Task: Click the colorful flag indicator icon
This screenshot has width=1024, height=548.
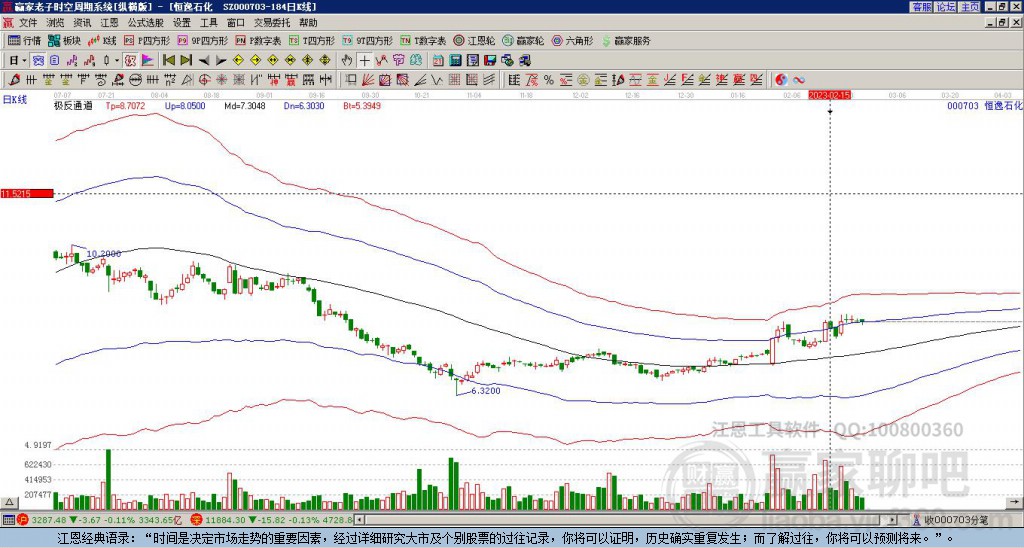Action: click(148, 60)
